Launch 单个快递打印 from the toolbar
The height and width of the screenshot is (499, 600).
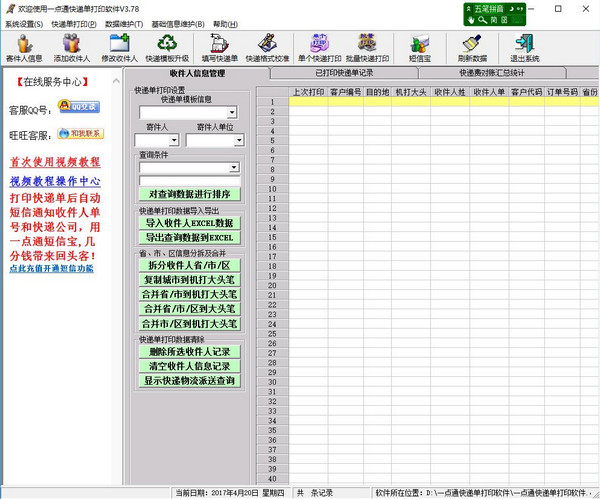tap(318, 47)
